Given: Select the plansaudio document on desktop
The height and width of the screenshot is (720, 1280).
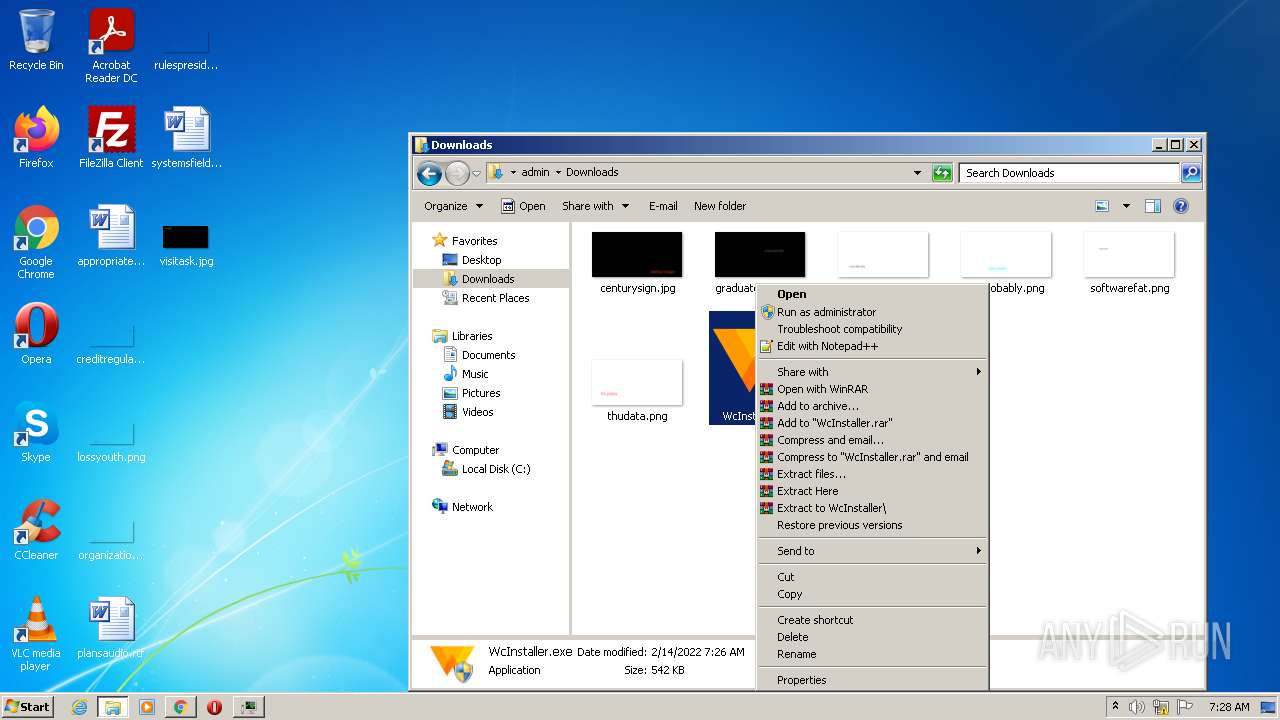Looking at the screenshot, I should click(x=111, y=628).
